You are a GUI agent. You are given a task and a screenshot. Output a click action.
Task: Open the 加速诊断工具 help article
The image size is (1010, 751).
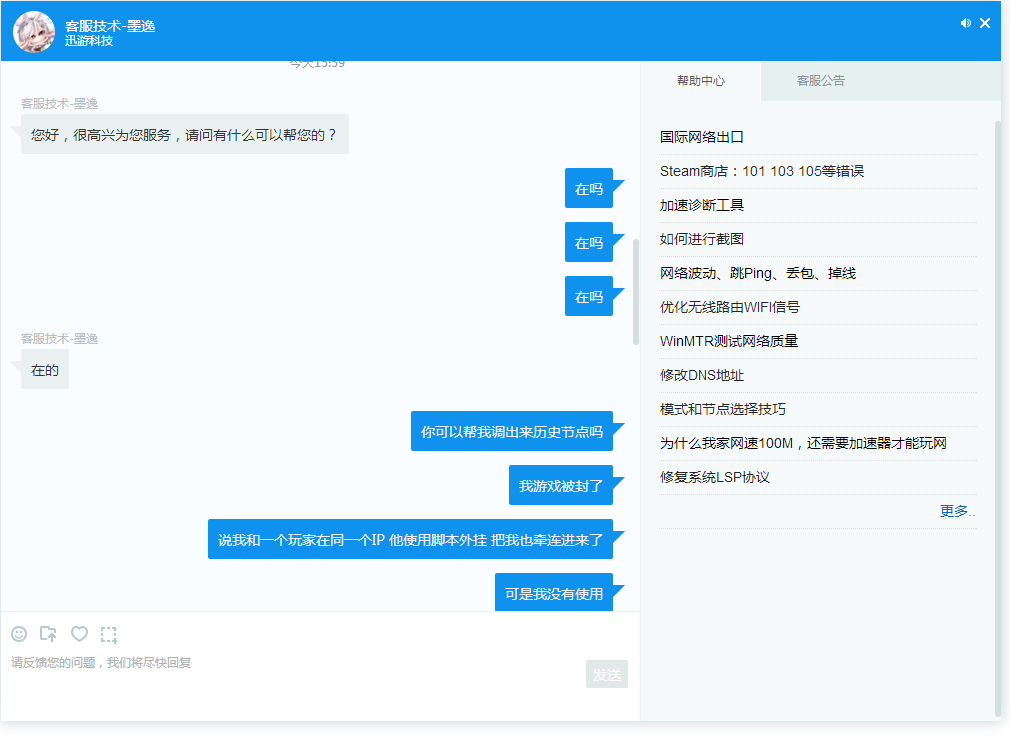[702, 205]
